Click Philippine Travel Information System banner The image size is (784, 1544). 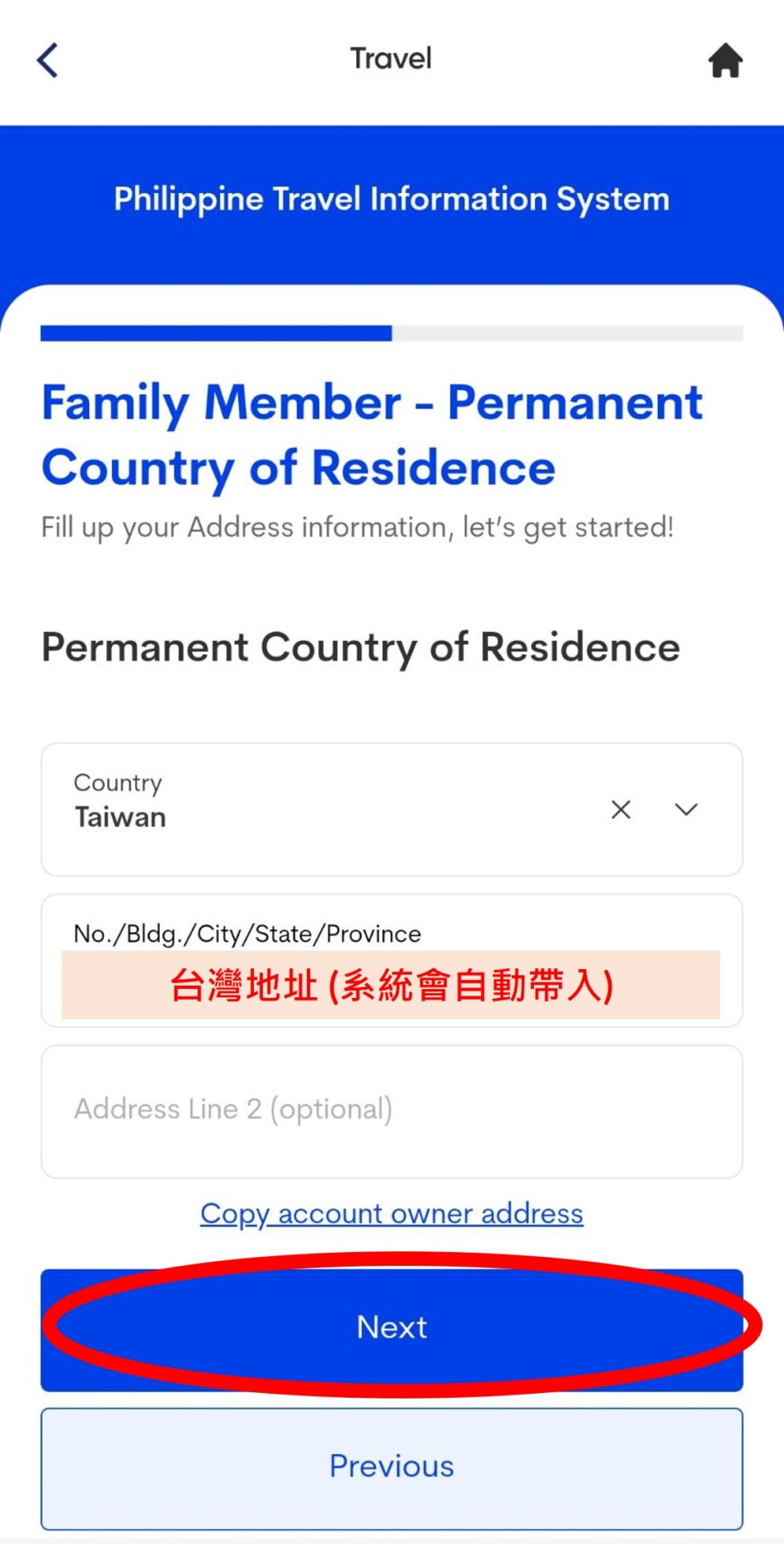pos(392,199)
